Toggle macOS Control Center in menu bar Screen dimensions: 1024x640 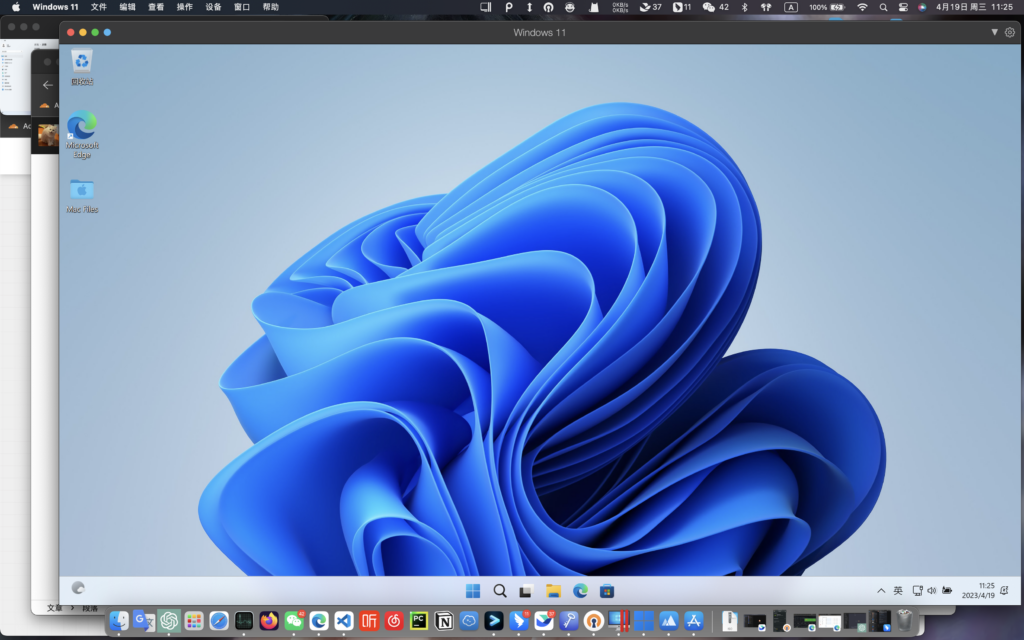pyautogui.click(x=902, y=7)
